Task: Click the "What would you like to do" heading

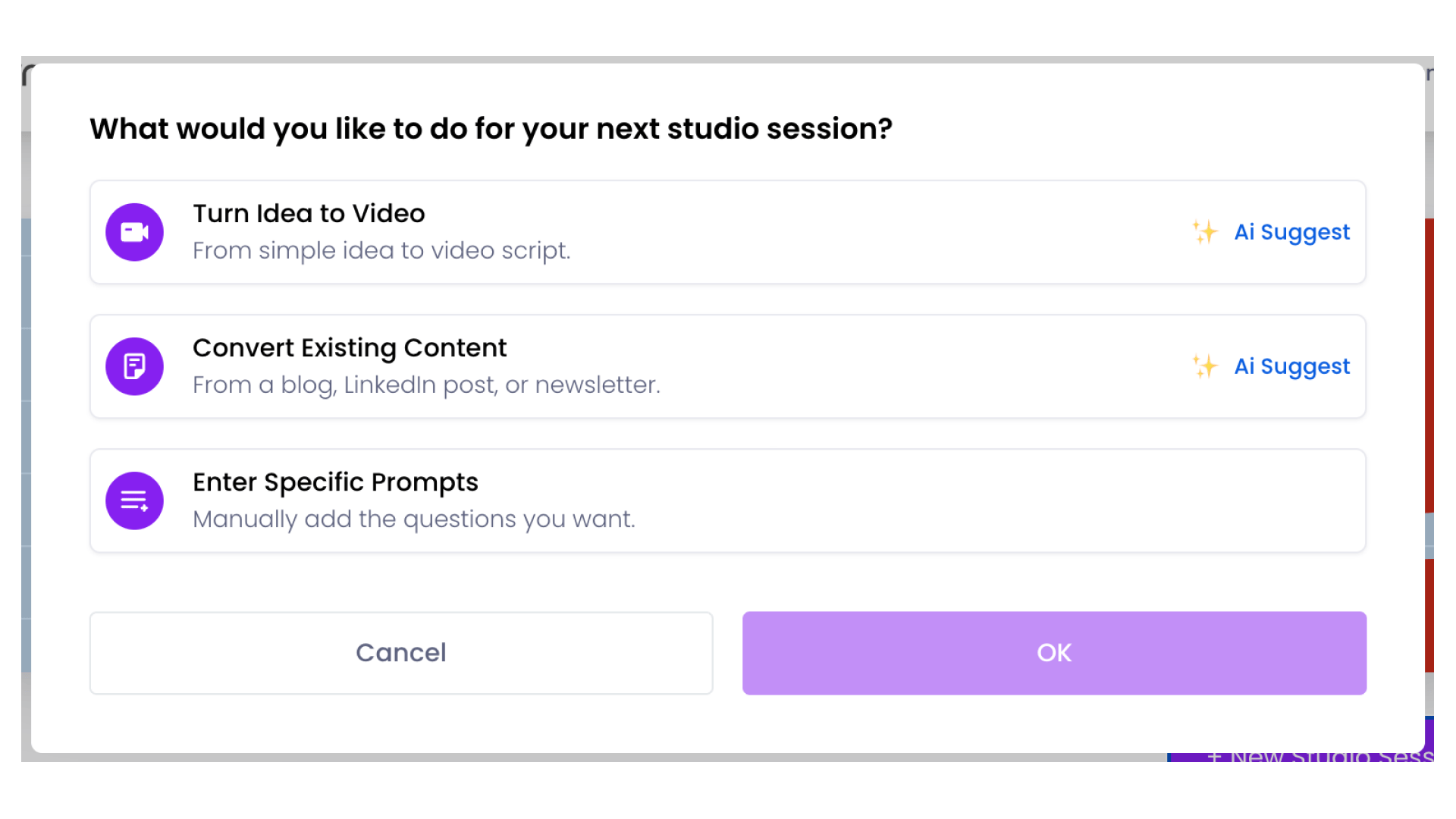Action: pyautogui.click(x=491, y=129)
